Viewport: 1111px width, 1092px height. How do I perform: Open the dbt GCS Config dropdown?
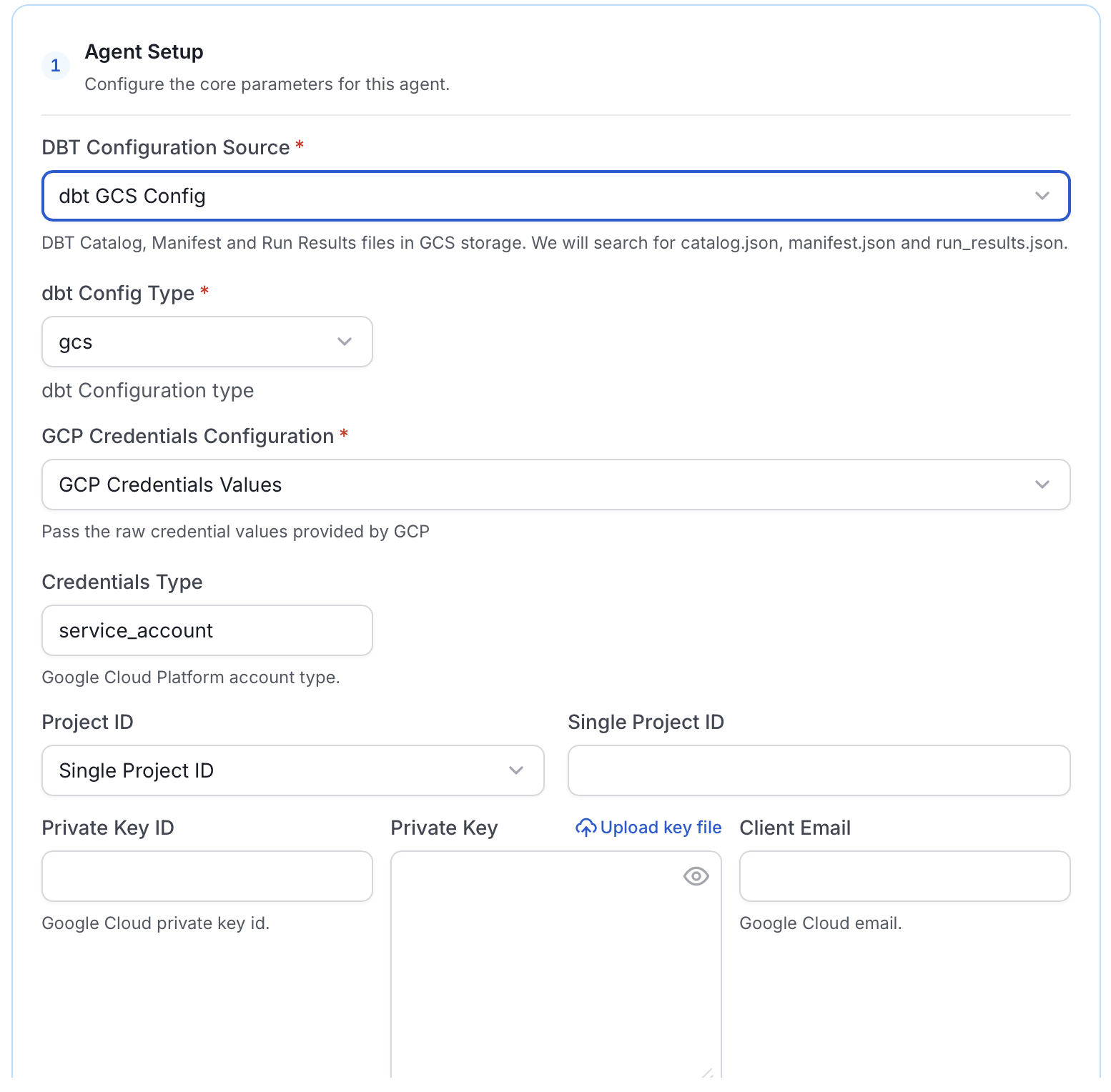[x=556, y=196]
